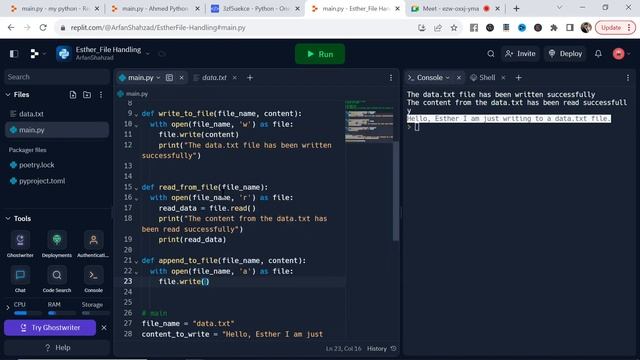The height and width of the screenshot is (360, 640).
Task: Expand the CPU RAM Storage resources
Action: (8, 308)
